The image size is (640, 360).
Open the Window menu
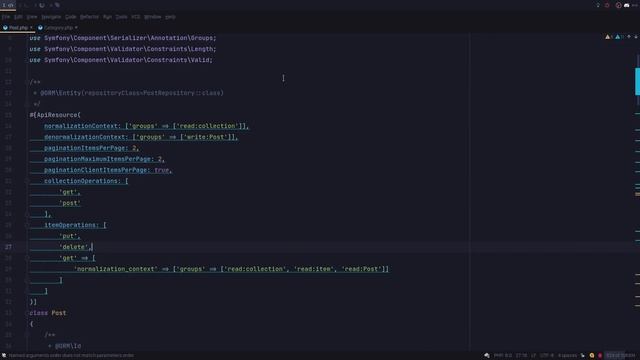tap(153, 17)
